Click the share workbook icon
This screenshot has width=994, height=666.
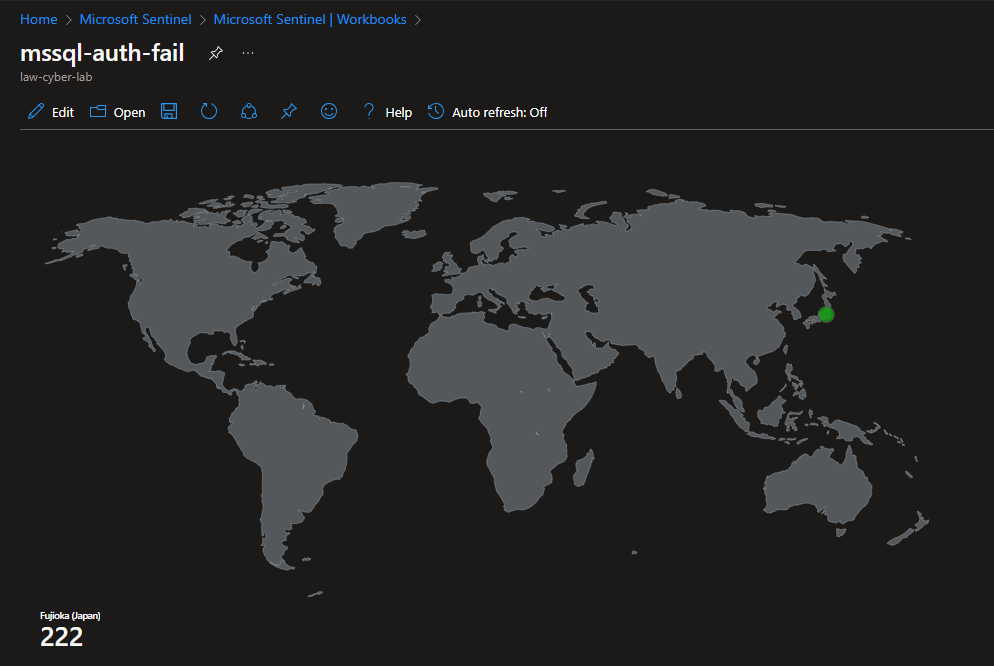(x=249, y=112)
